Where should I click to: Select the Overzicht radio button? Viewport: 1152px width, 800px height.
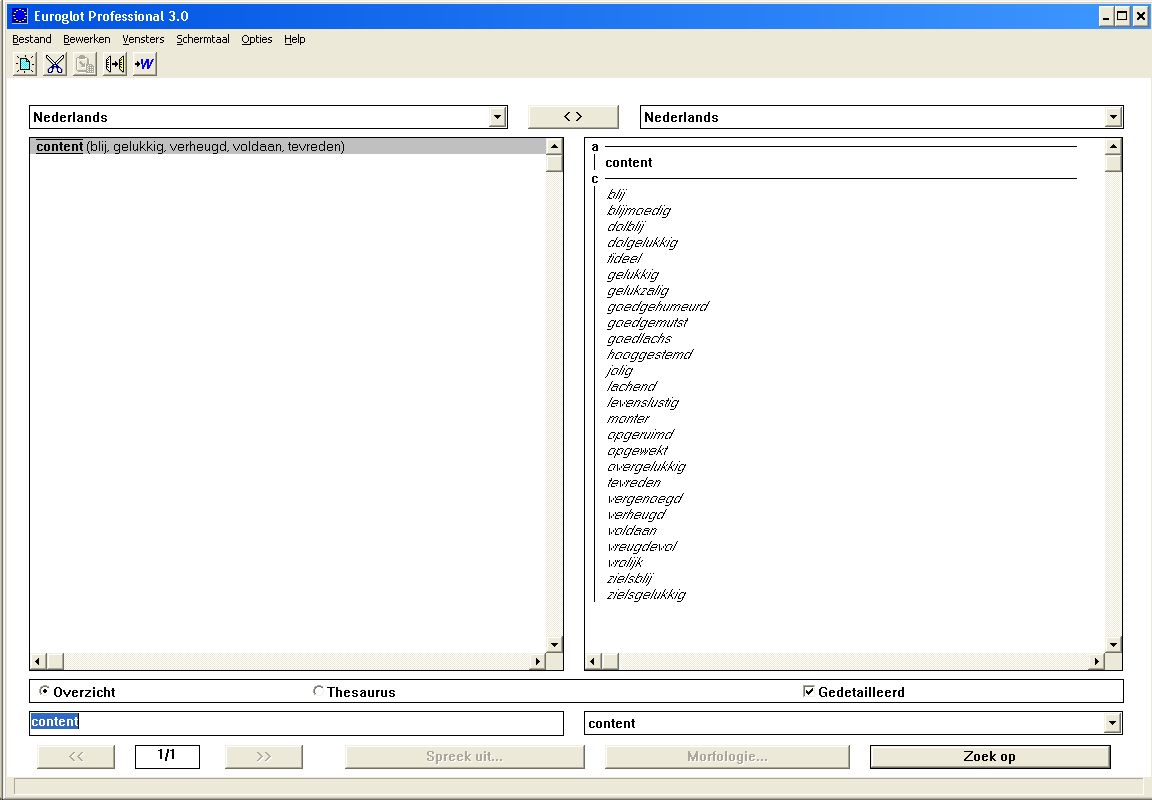click(44, 691)
